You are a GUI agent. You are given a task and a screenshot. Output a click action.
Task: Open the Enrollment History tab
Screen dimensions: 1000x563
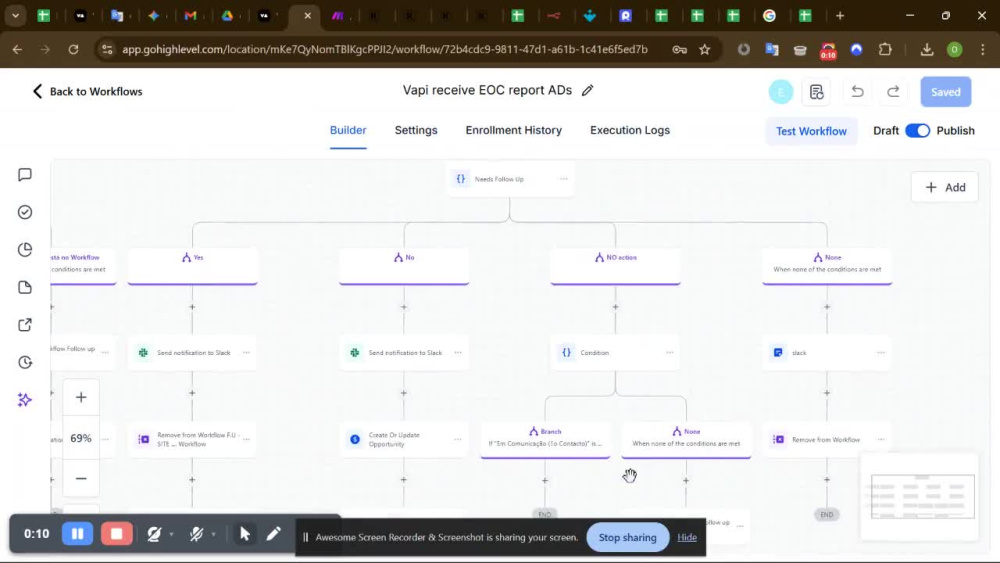click(x=513, y=130)
